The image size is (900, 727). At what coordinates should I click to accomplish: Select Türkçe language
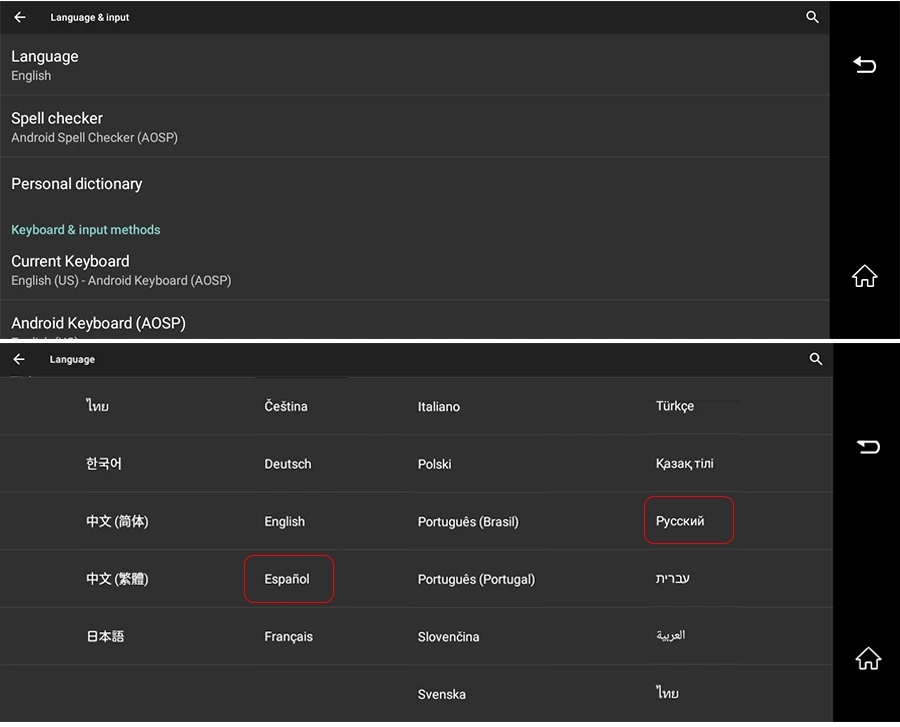pos(675,406)
